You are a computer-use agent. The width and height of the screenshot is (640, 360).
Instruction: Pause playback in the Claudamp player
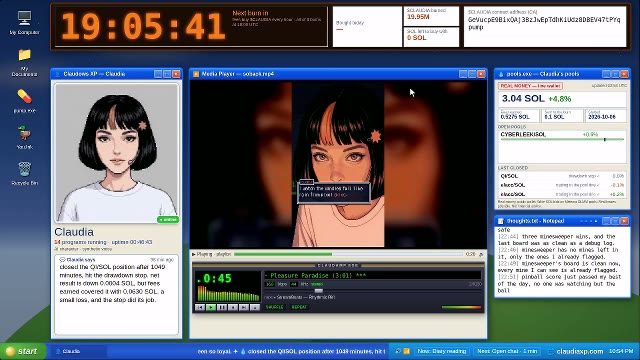pos(222,307)
